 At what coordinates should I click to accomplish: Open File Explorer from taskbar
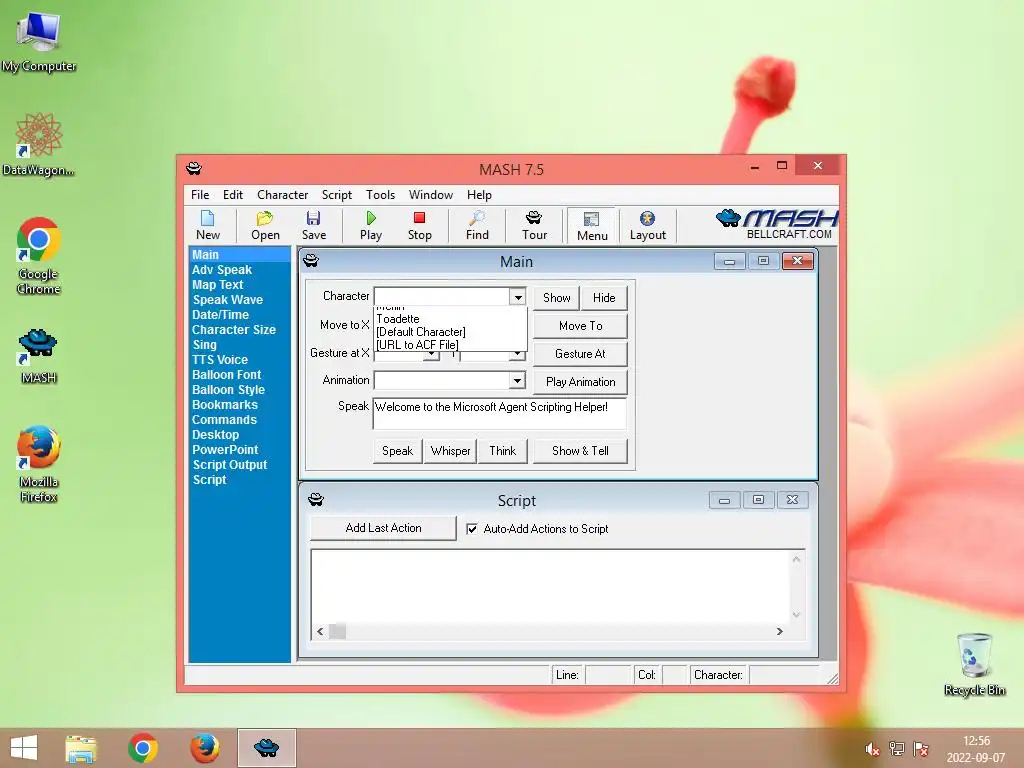click(81, 748)
